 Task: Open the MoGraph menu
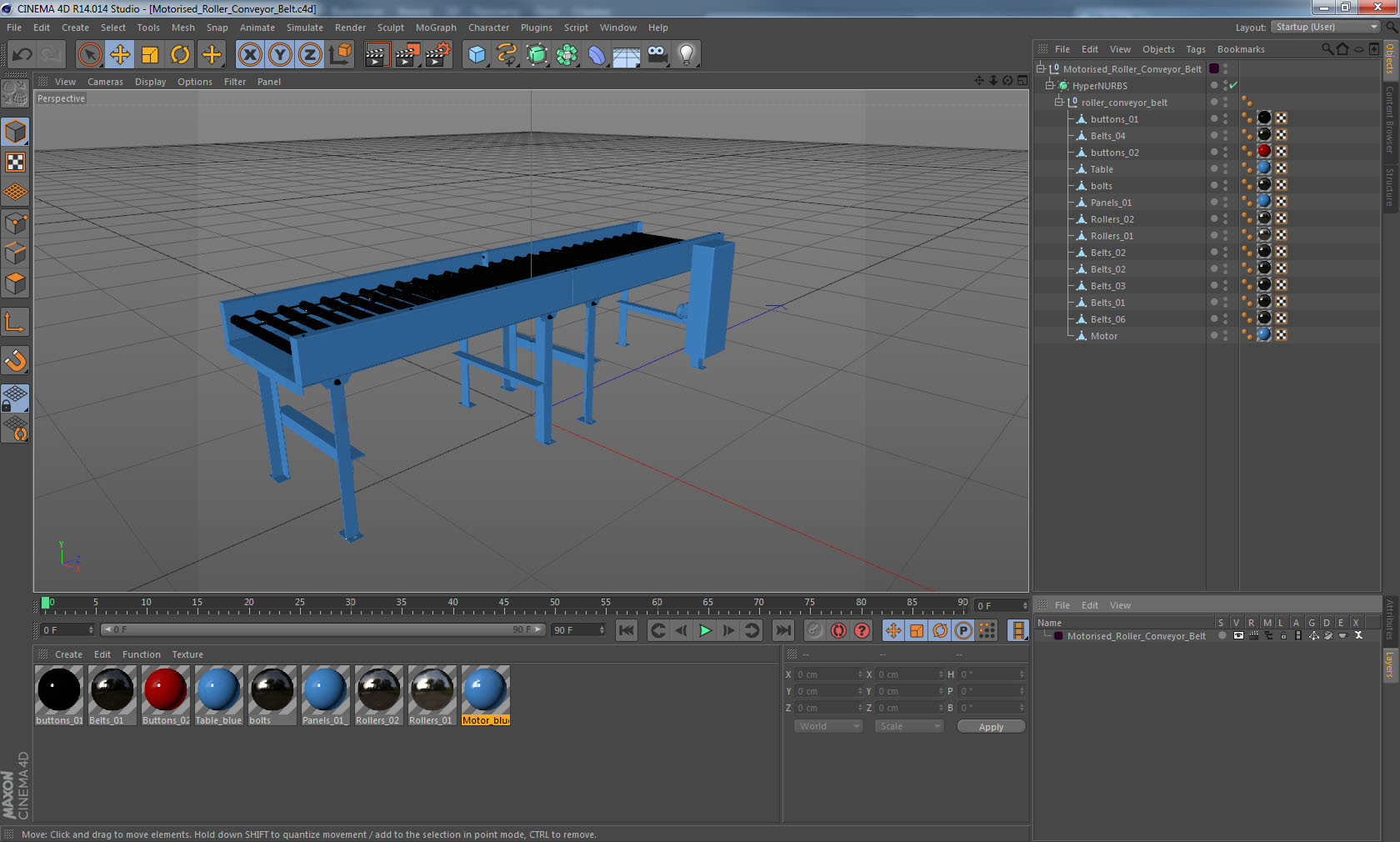[x=436, y=28]
